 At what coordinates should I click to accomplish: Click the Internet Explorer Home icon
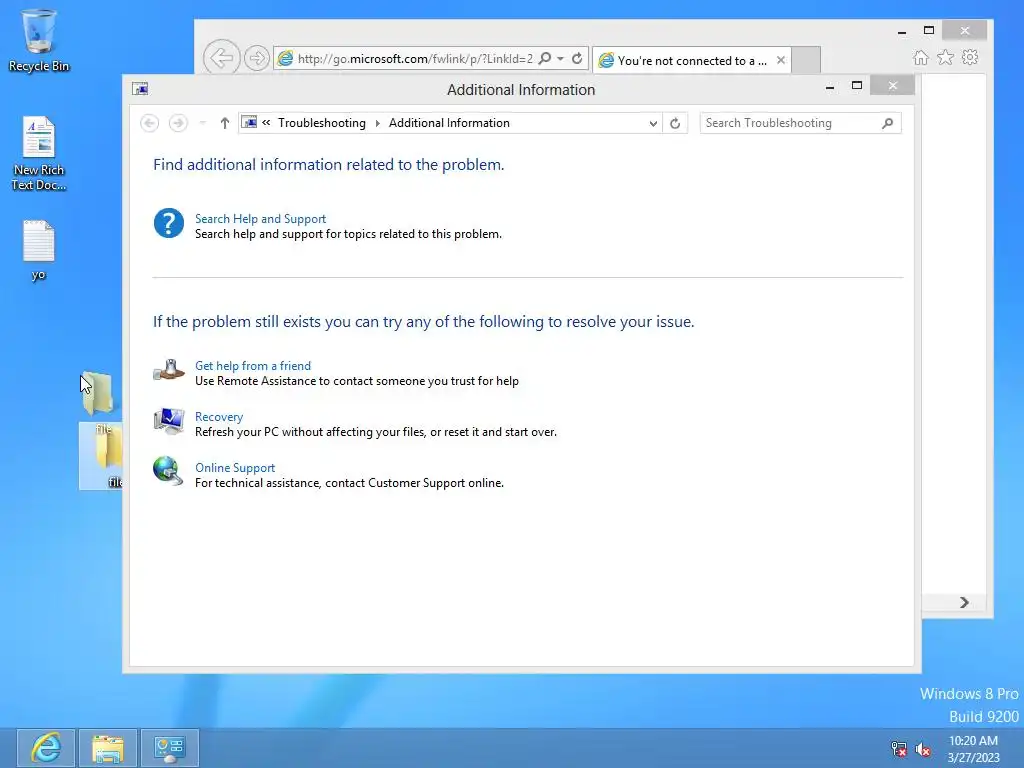[921, 57]
